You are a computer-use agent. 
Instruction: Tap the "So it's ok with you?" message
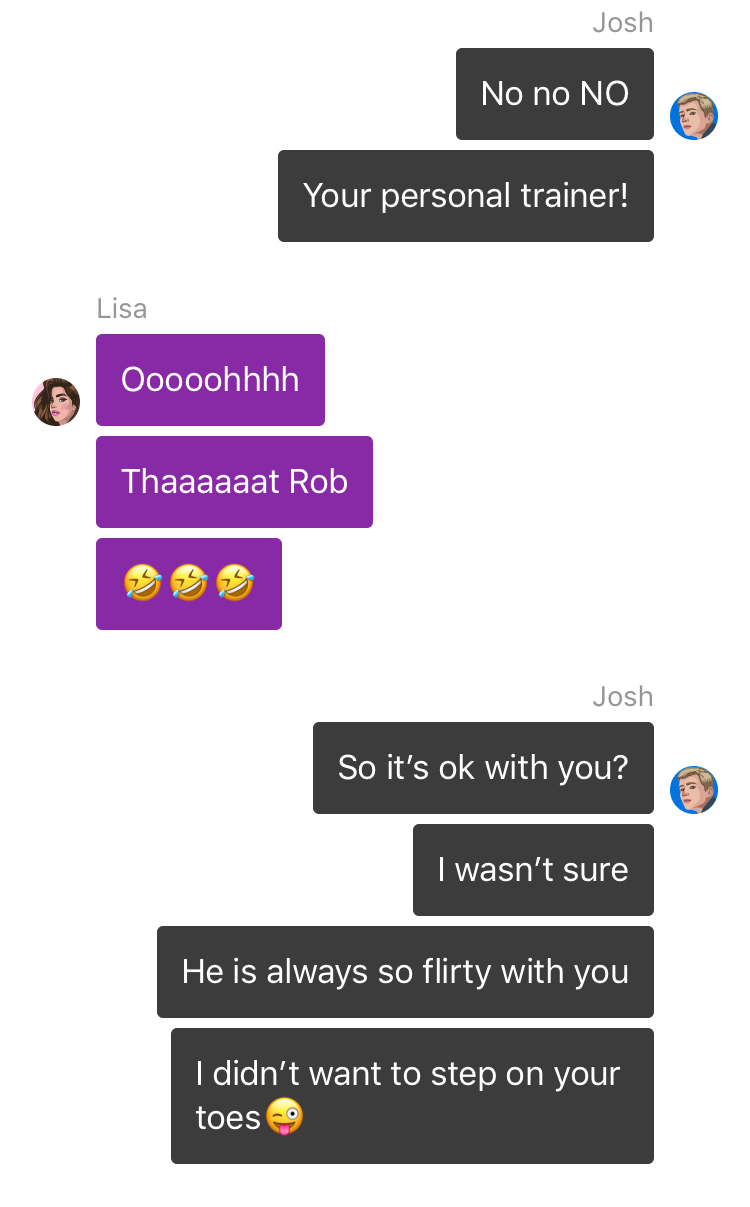(483, 768)
